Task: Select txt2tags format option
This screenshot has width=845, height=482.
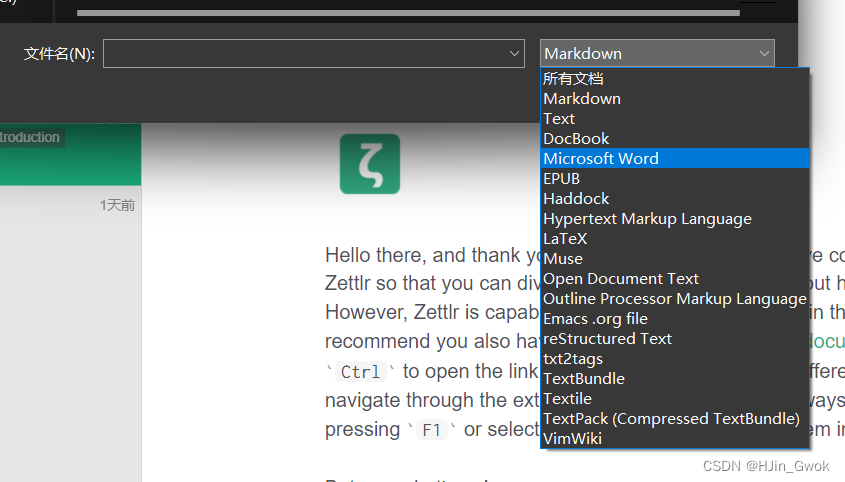Action: click(675, 358)
